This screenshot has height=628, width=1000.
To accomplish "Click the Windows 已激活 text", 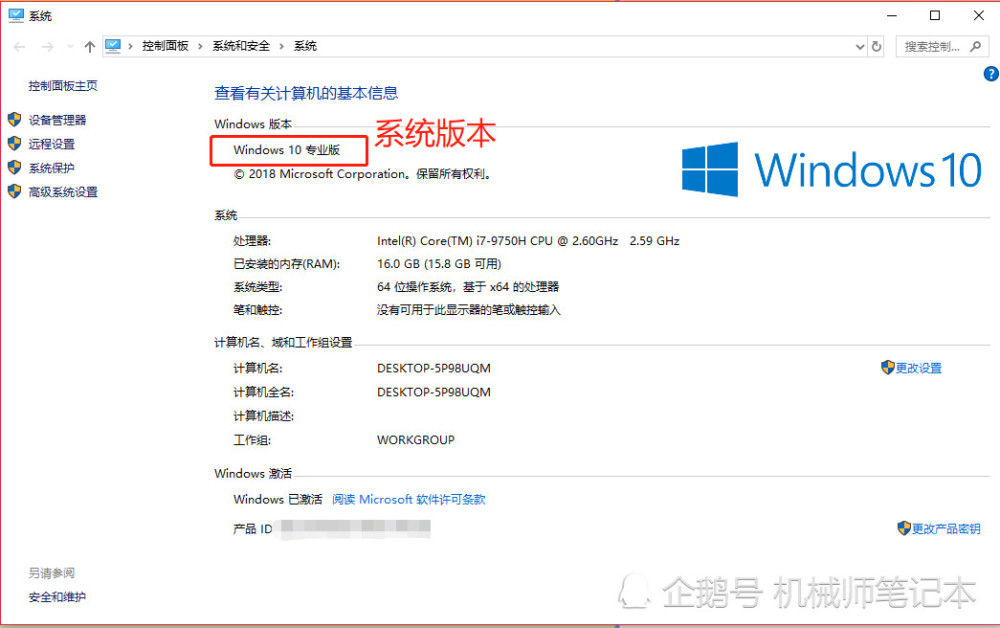I will (x=278, y=499).
